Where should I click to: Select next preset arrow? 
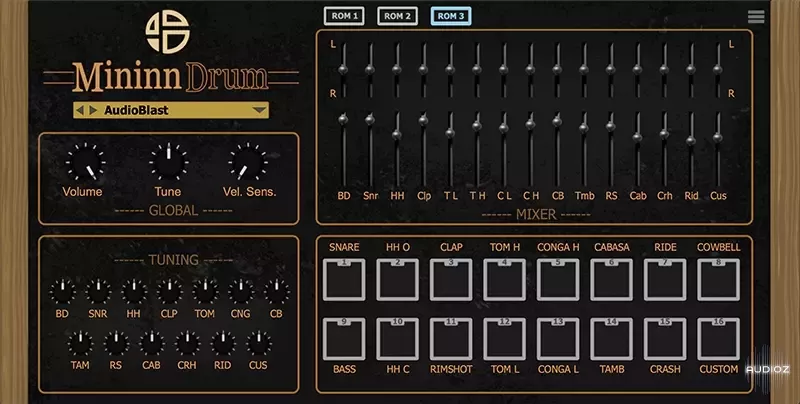pos(93,110)
